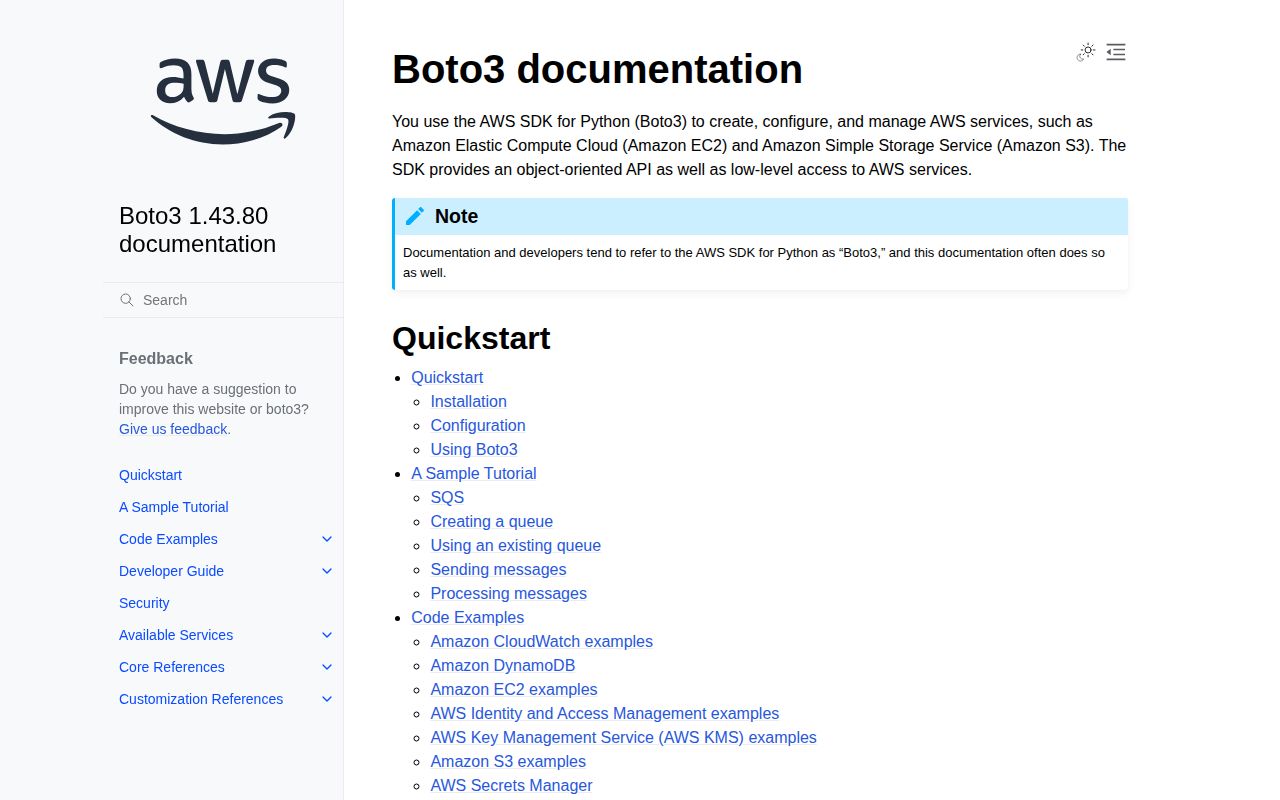Toggle the light/dark theme icon
Screen dimensions: 1280x800
(x=1086, y=52)
